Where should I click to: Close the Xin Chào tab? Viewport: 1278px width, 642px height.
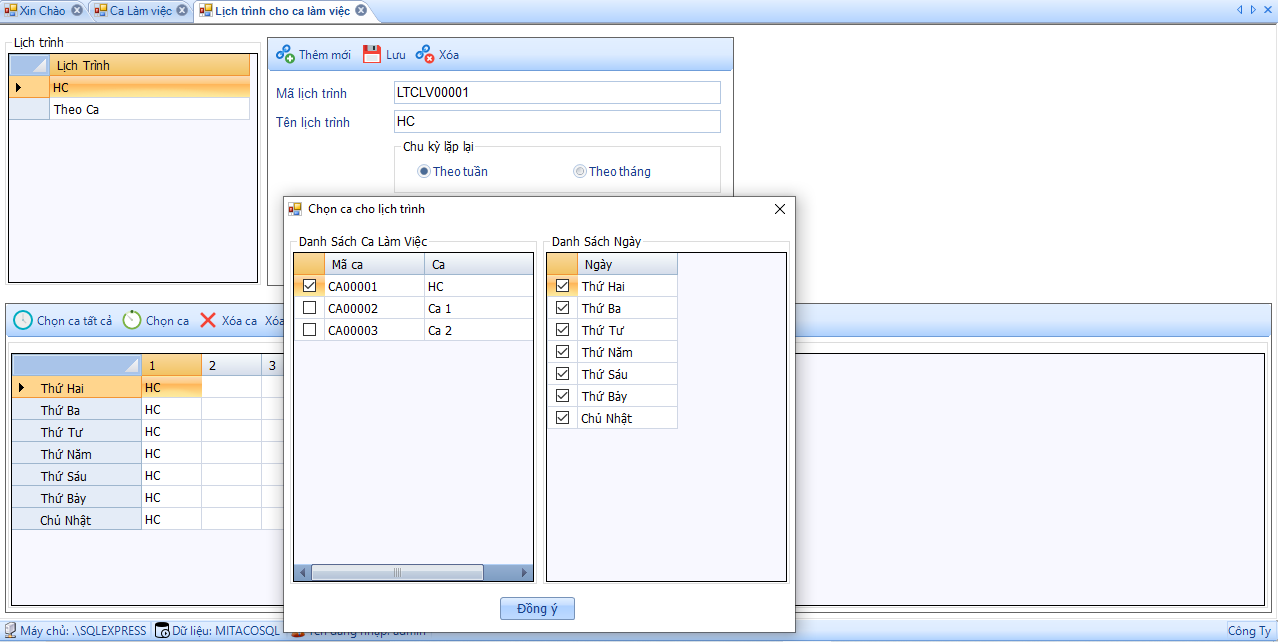pos(77,11)
